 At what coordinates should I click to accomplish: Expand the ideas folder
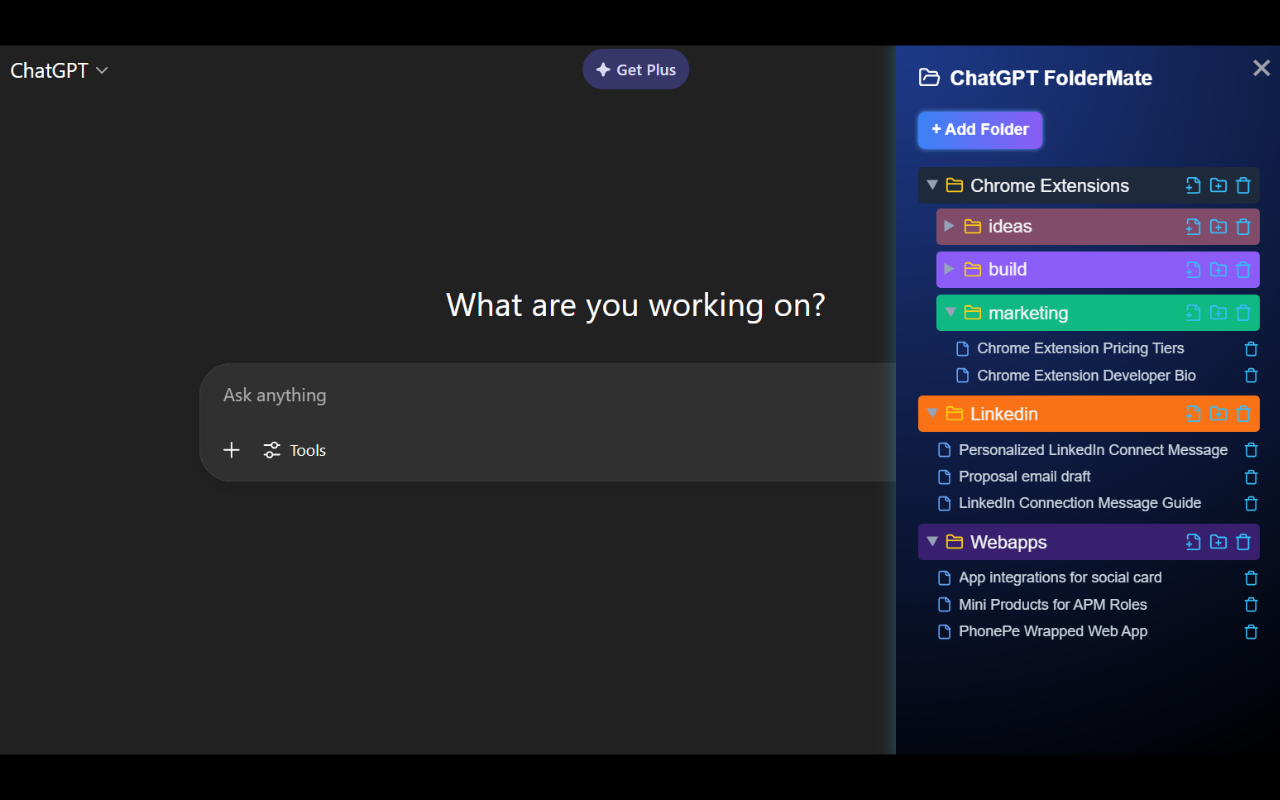(949, 226)
